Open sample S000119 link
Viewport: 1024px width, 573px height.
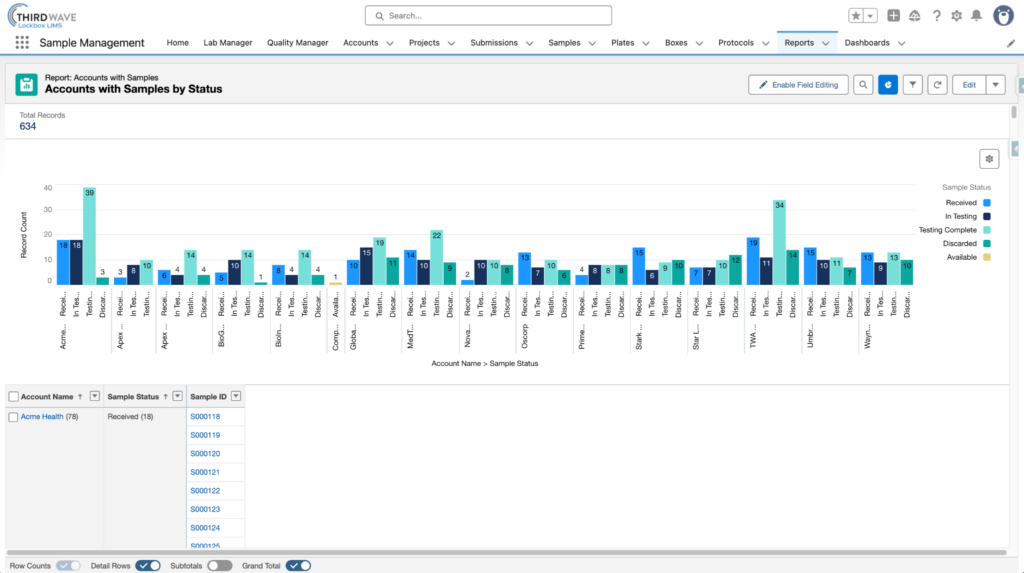click(205, 435)
